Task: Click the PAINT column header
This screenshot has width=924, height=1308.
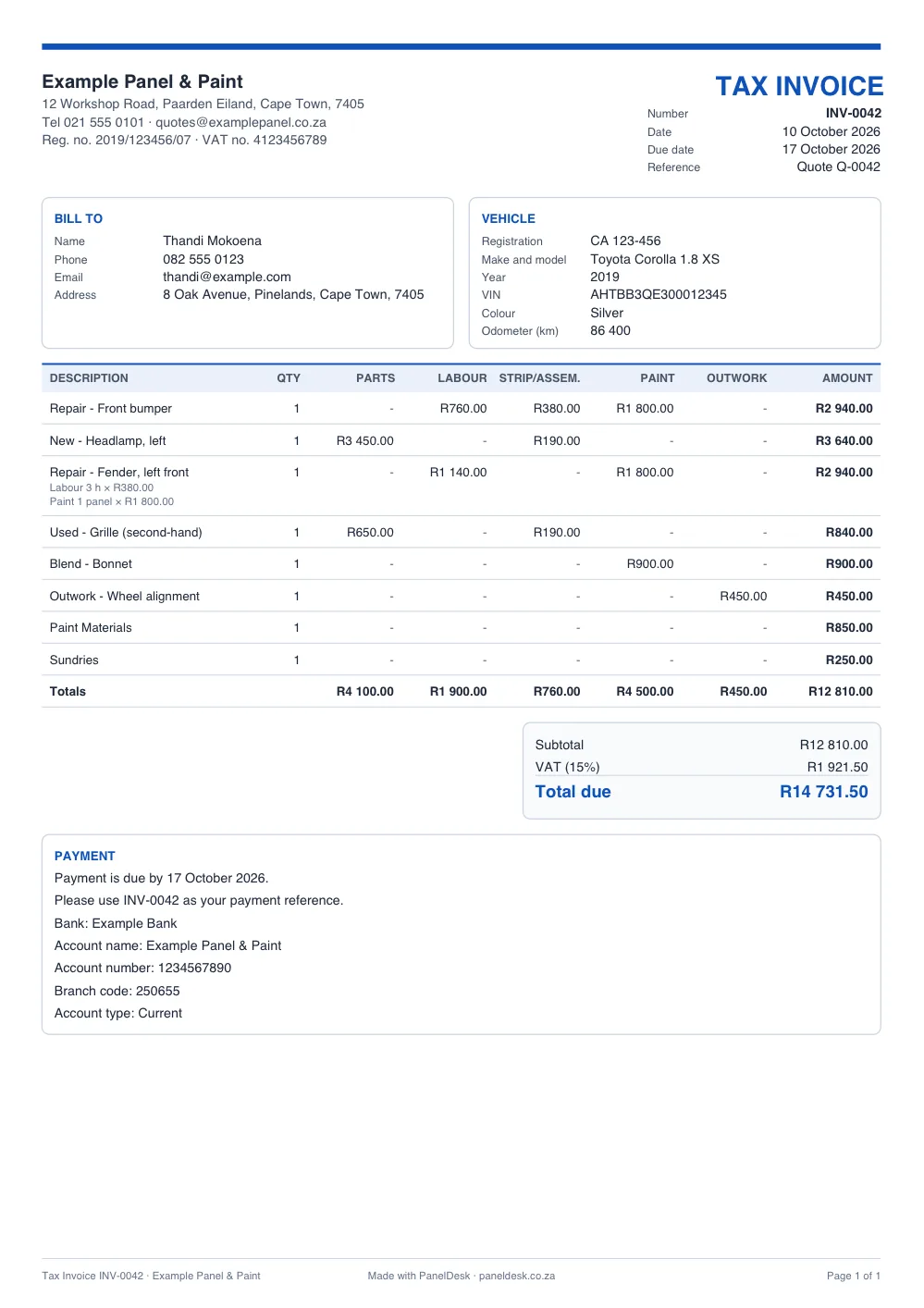Action: (658, 378)
